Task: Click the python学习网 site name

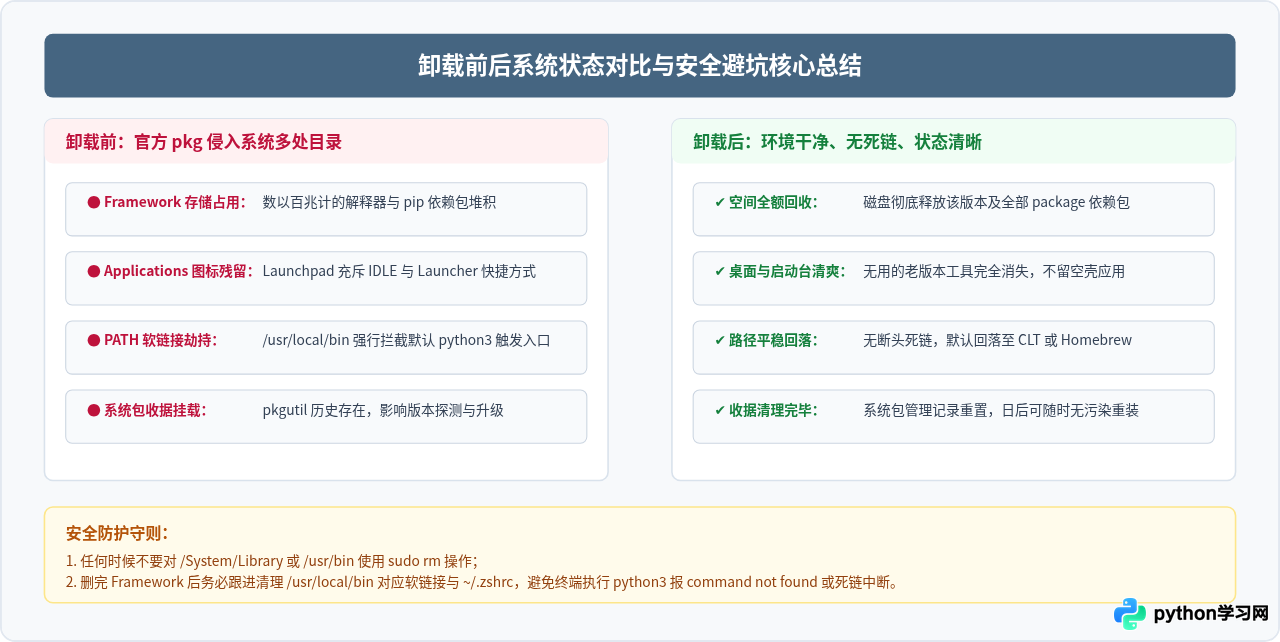Action: [1211, 614]
